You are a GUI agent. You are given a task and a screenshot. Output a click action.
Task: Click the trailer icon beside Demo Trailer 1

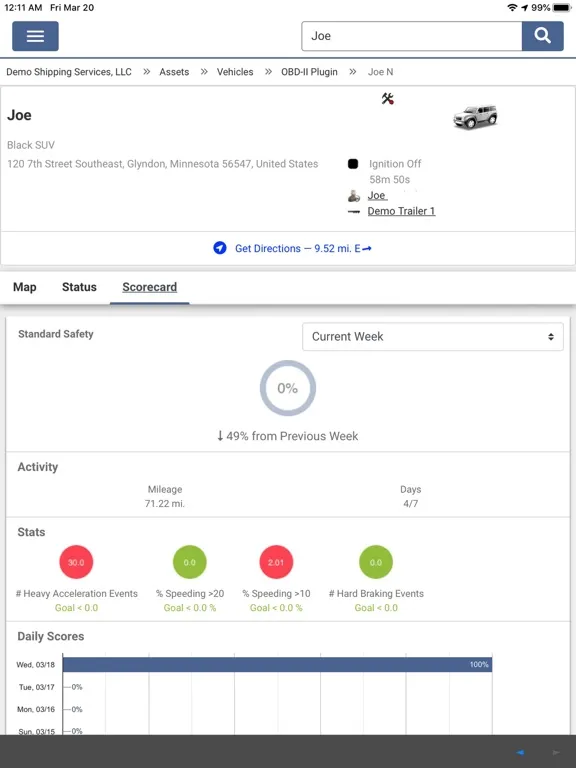[x=354, y=212]
